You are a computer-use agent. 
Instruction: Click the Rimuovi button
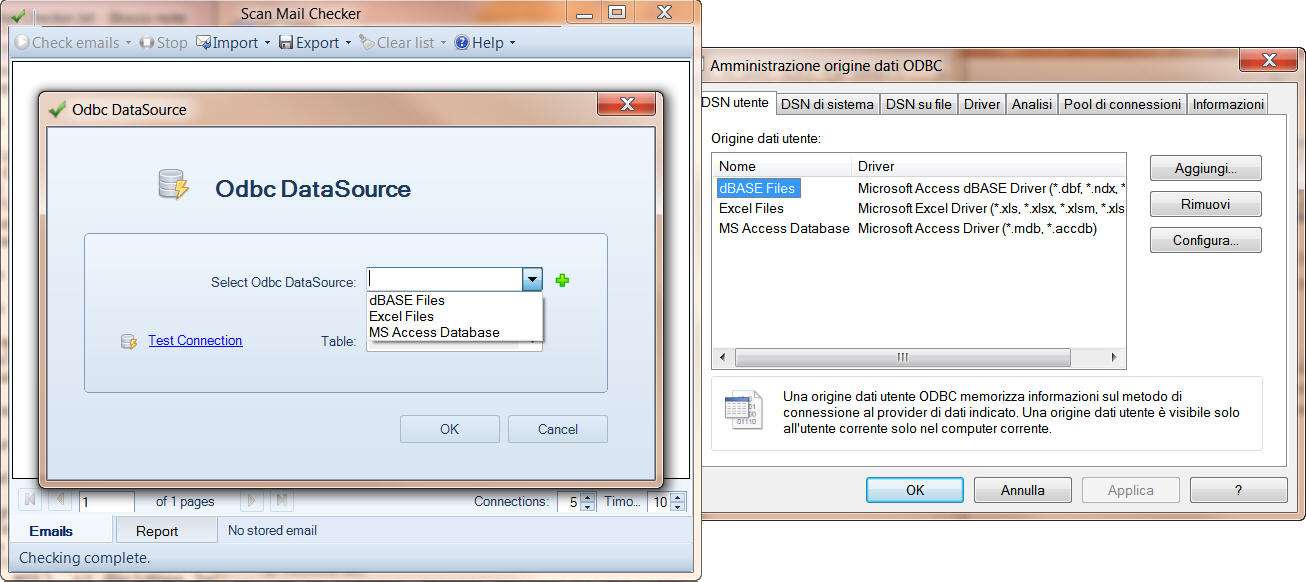coord(1205,204)
